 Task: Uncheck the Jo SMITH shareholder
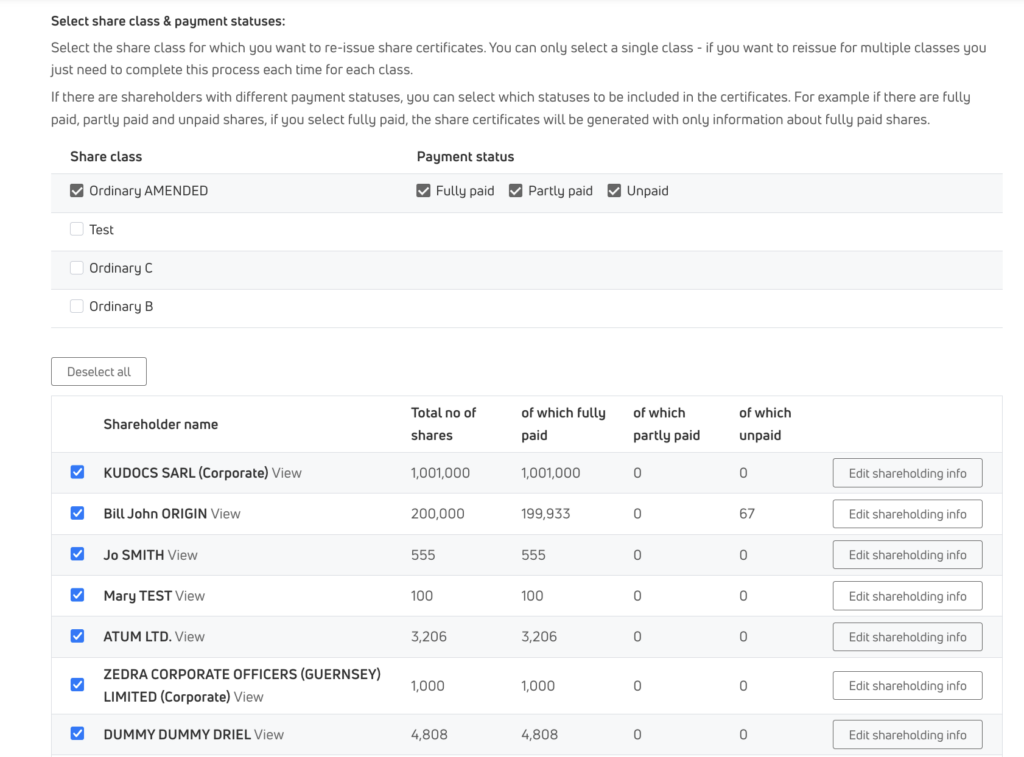pyautogui.click(x=77, y=555)
